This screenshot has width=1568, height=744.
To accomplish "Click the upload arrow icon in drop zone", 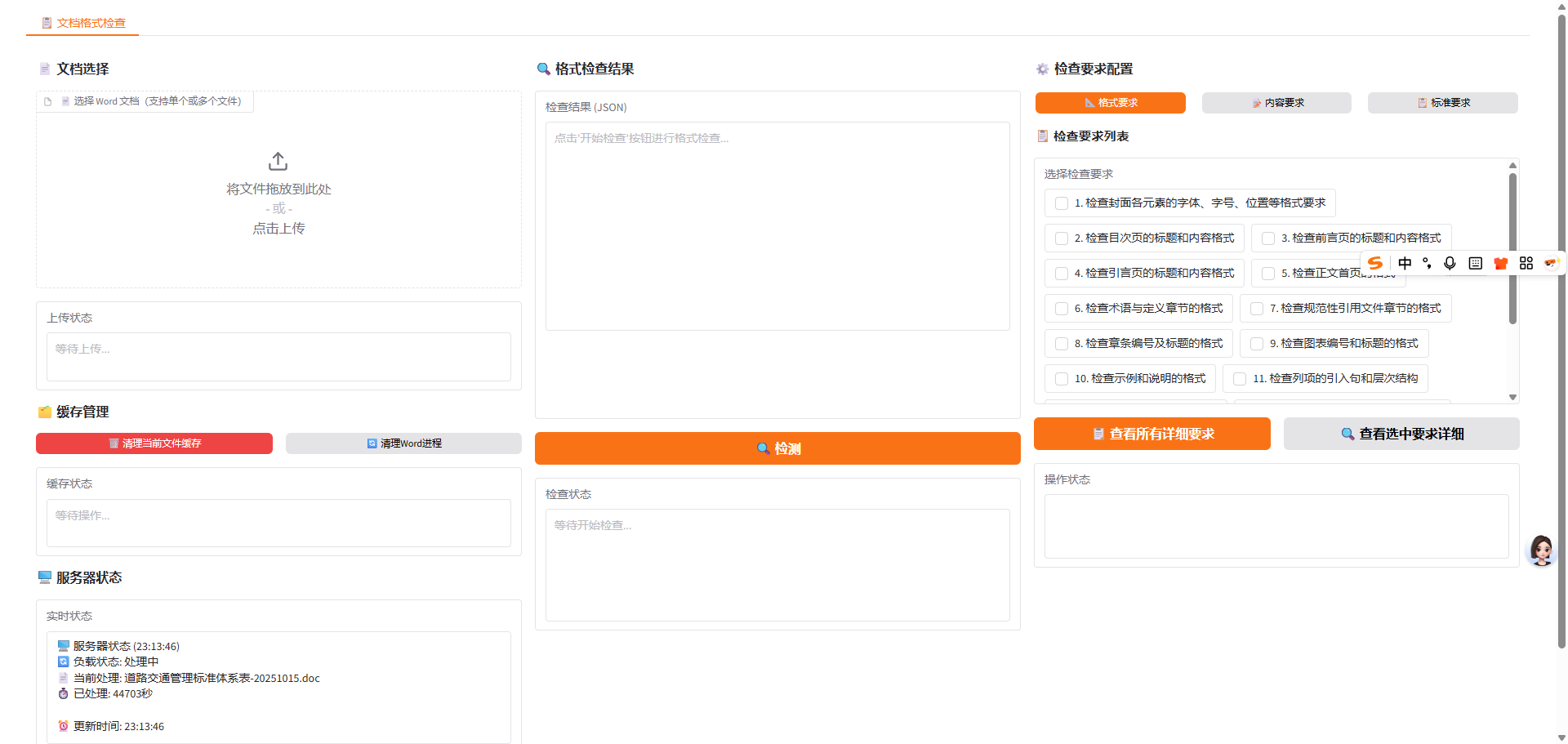I will 278,161.
